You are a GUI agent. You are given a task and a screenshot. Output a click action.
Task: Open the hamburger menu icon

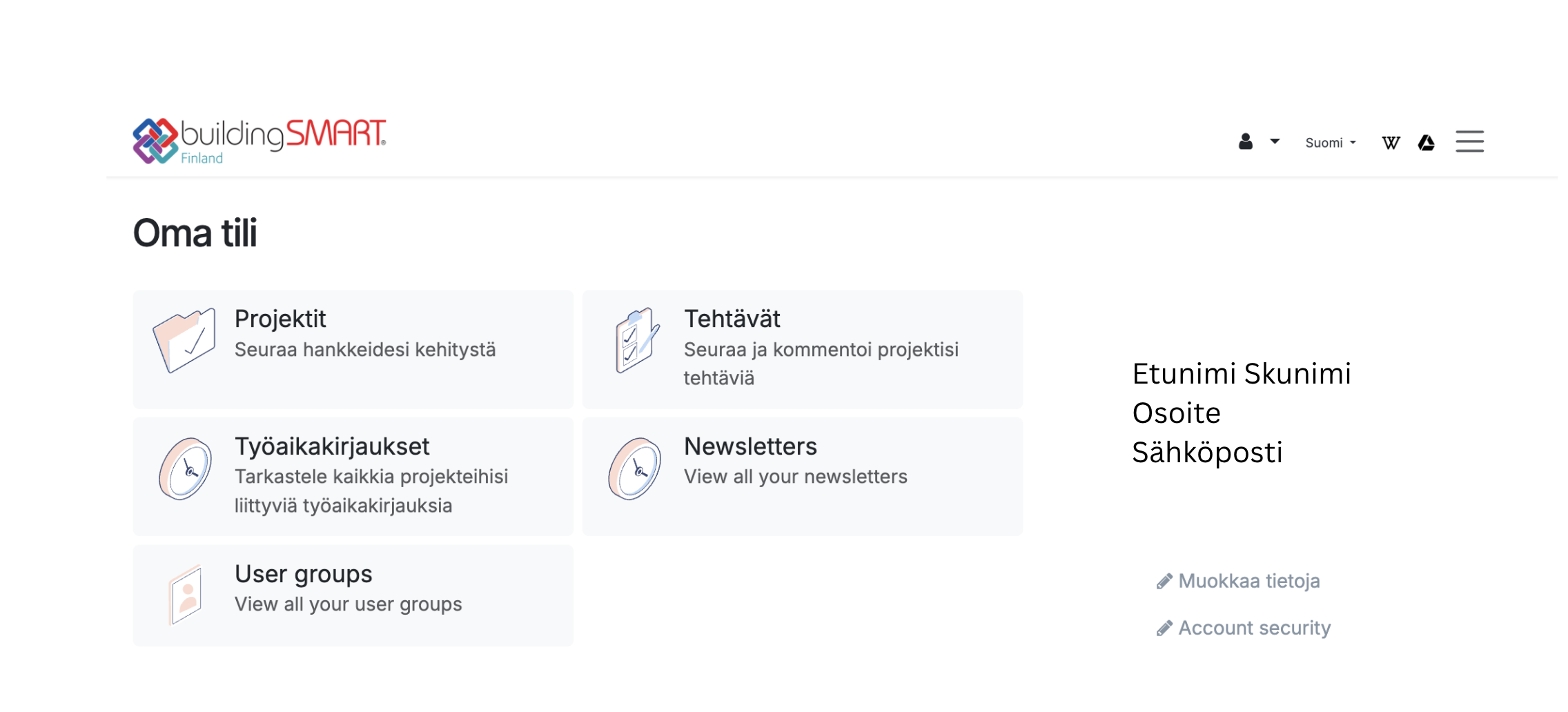pyautogui.click(x=1470, y=141)
